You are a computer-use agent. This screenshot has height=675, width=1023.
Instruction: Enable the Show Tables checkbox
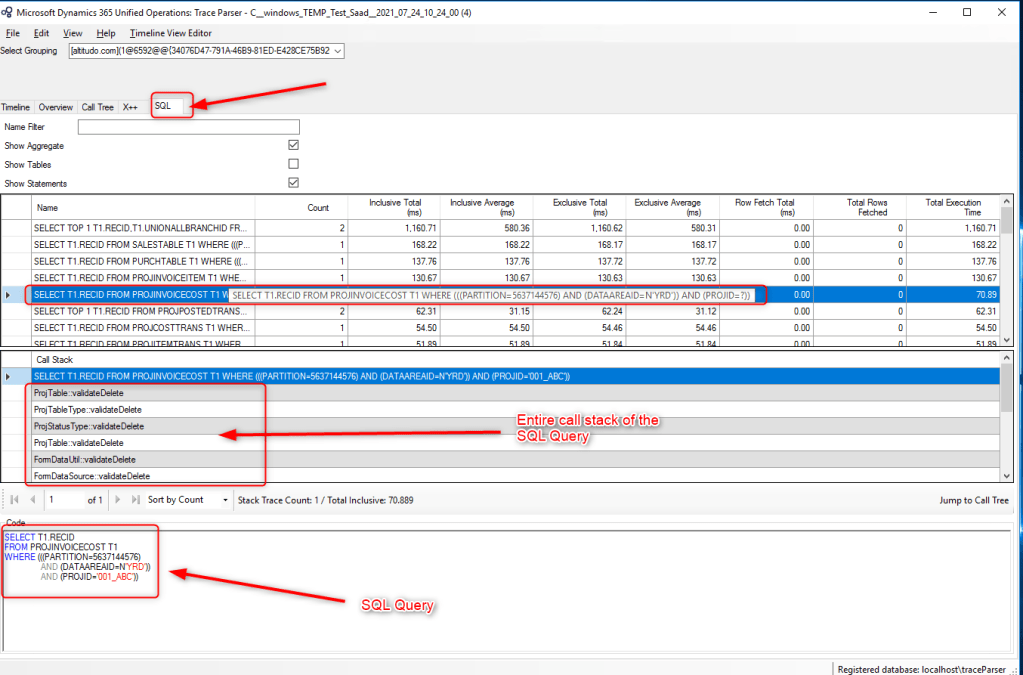pos(293,164)
